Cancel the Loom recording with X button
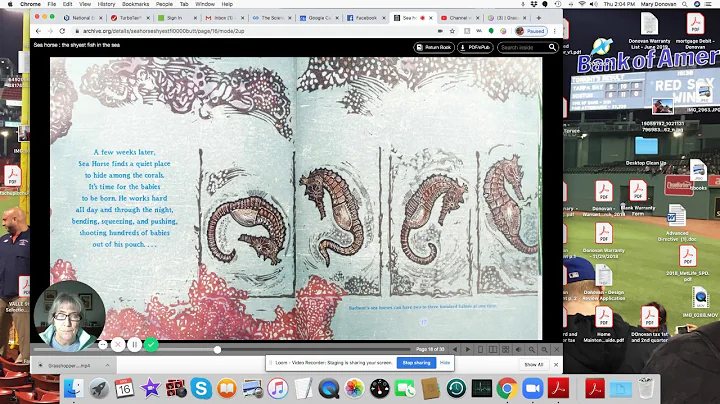The width and height of the screenshot is (720, 404). click(x=118, y=344)
